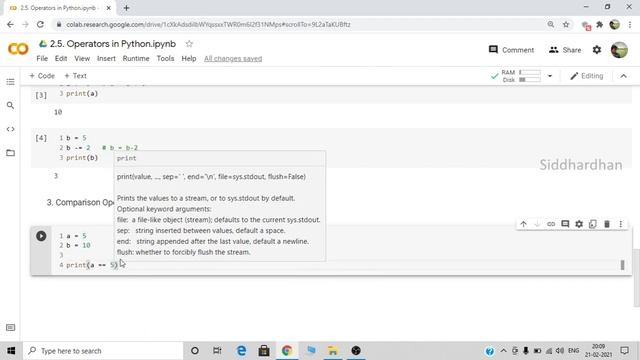Open the code snippets panel icon
640x360 pixels.
tap(11, 129)
